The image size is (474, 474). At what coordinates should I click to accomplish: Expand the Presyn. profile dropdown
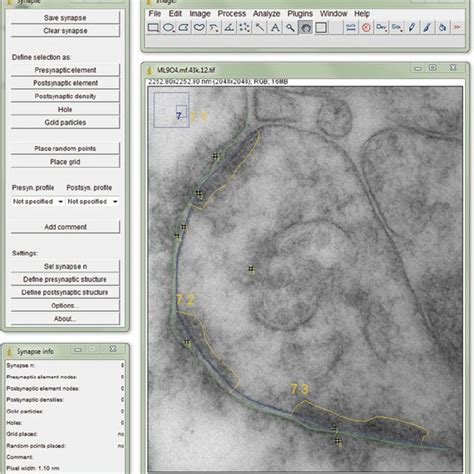tap(37, 201)
